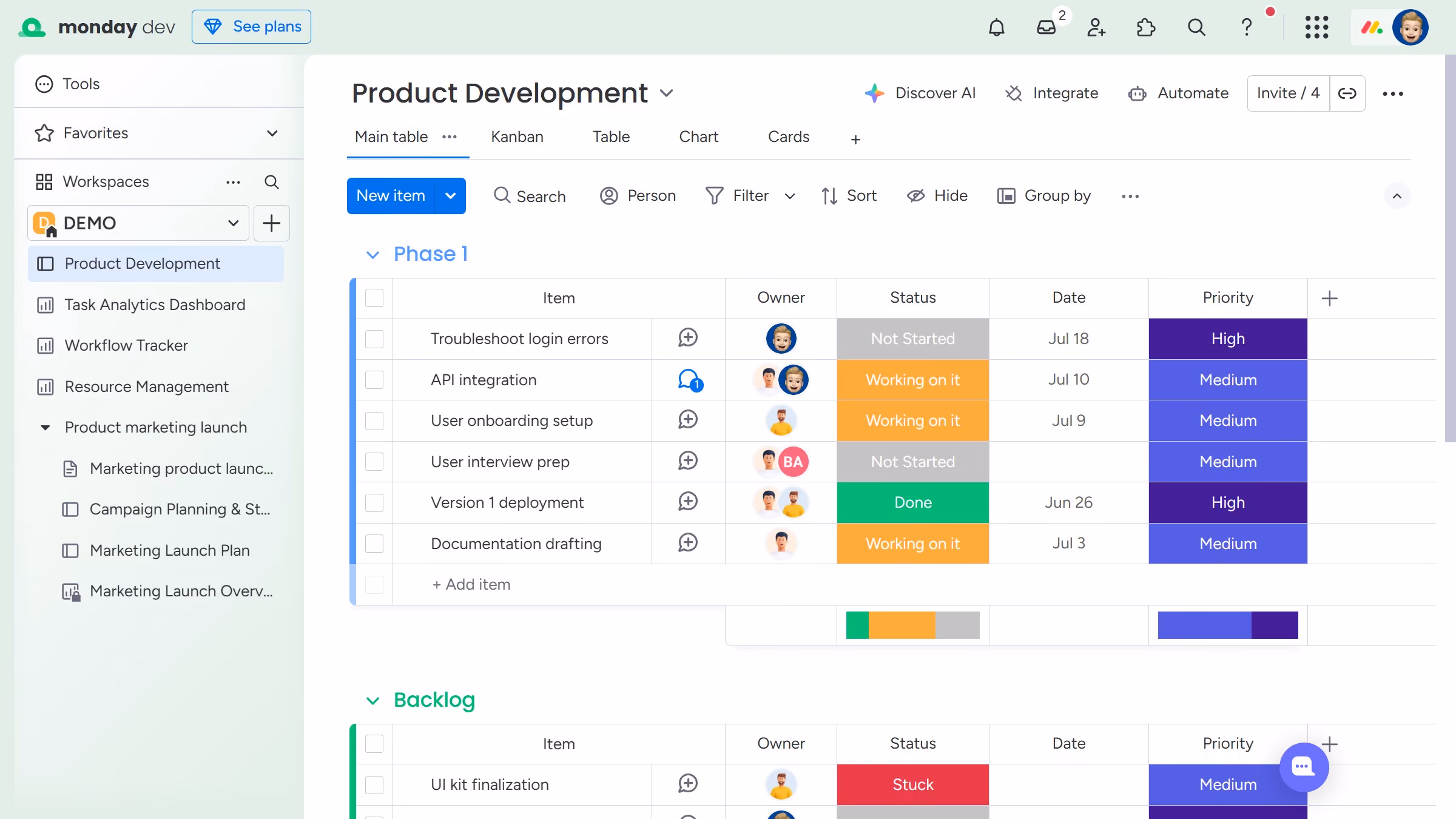Check API integration row
Viewport: 1456px width, 819px height.
click(x=374, y=380)
